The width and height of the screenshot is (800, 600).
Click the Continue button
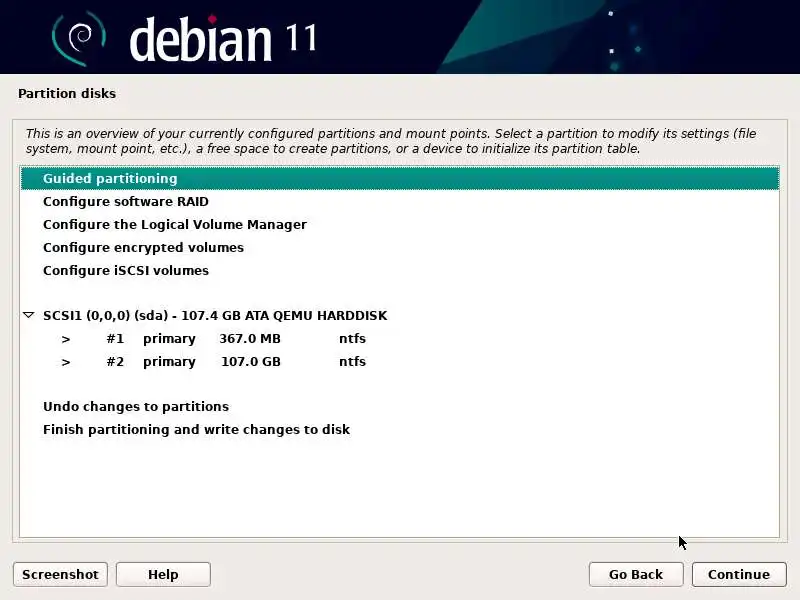(x=739, y=574)
